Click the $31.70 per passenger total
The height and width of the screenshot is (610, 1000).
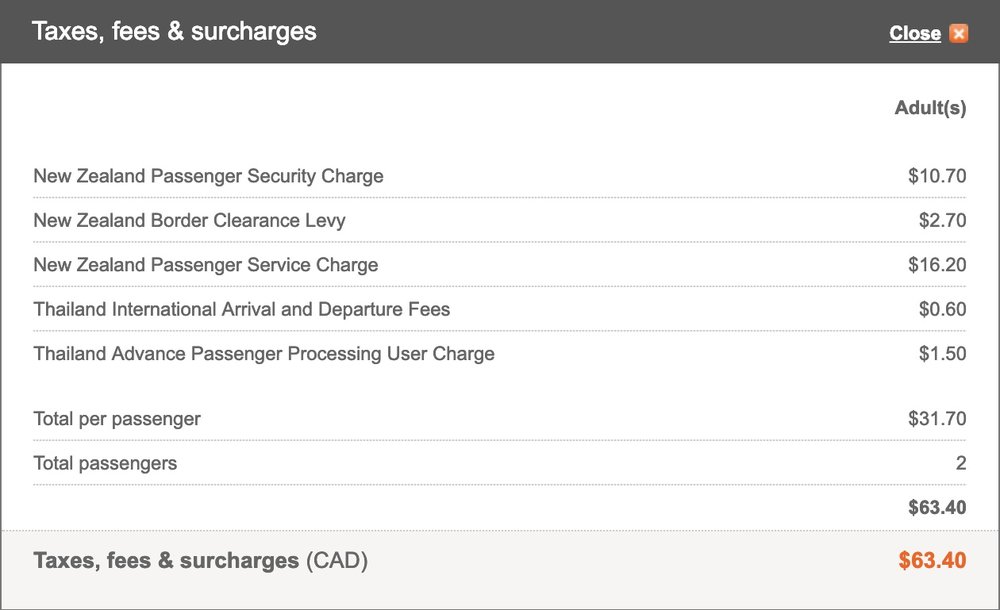pyautogui.click(x=937, y=419)
